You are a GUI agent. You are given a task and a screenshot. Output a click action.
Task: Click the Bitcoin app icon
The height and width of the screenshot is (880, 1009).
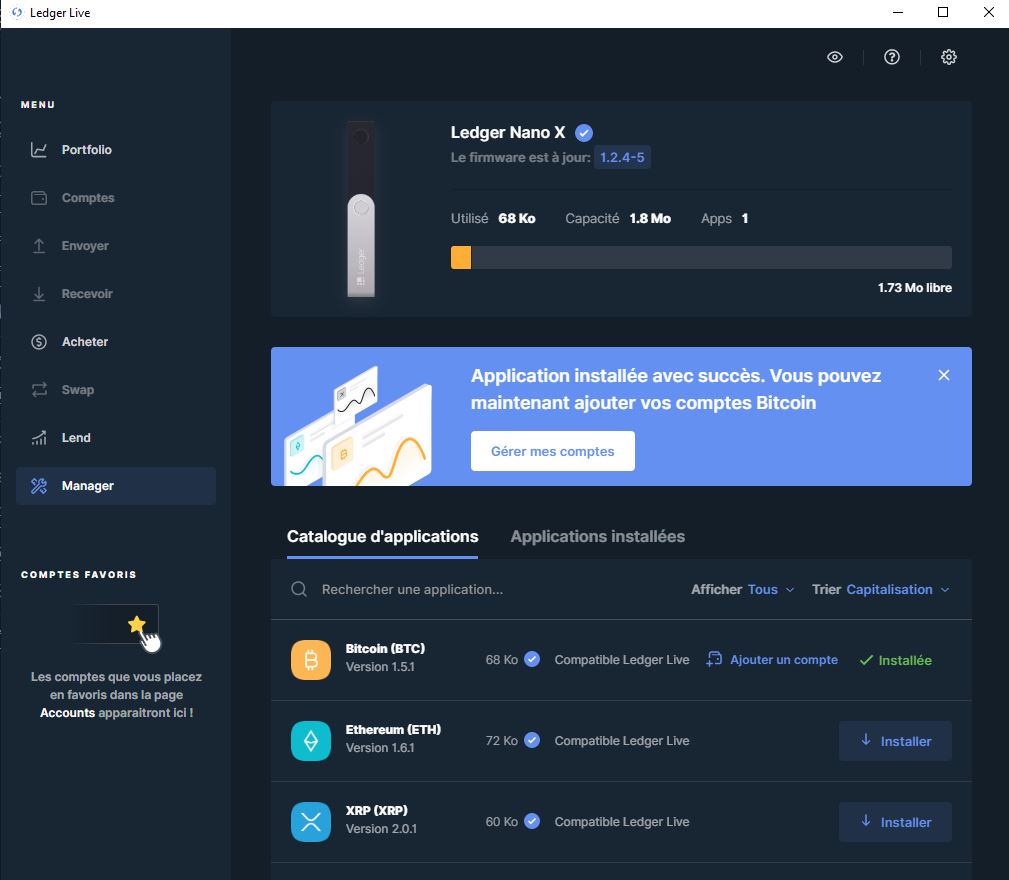(311, 660)
